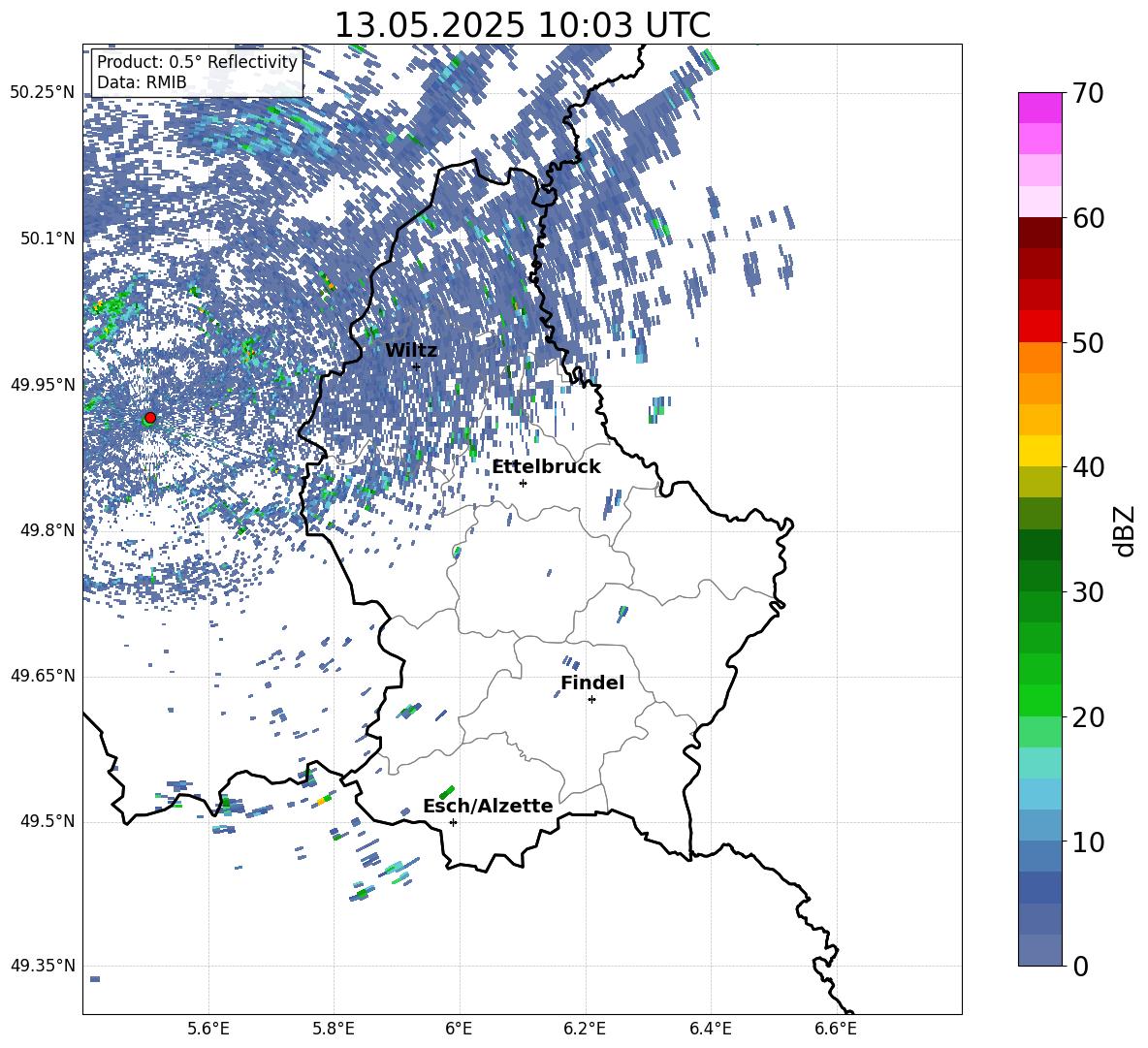1148x1048 pixels.
Task: Click the 49.5°N latitude label
Action: (x=47, y=821)
